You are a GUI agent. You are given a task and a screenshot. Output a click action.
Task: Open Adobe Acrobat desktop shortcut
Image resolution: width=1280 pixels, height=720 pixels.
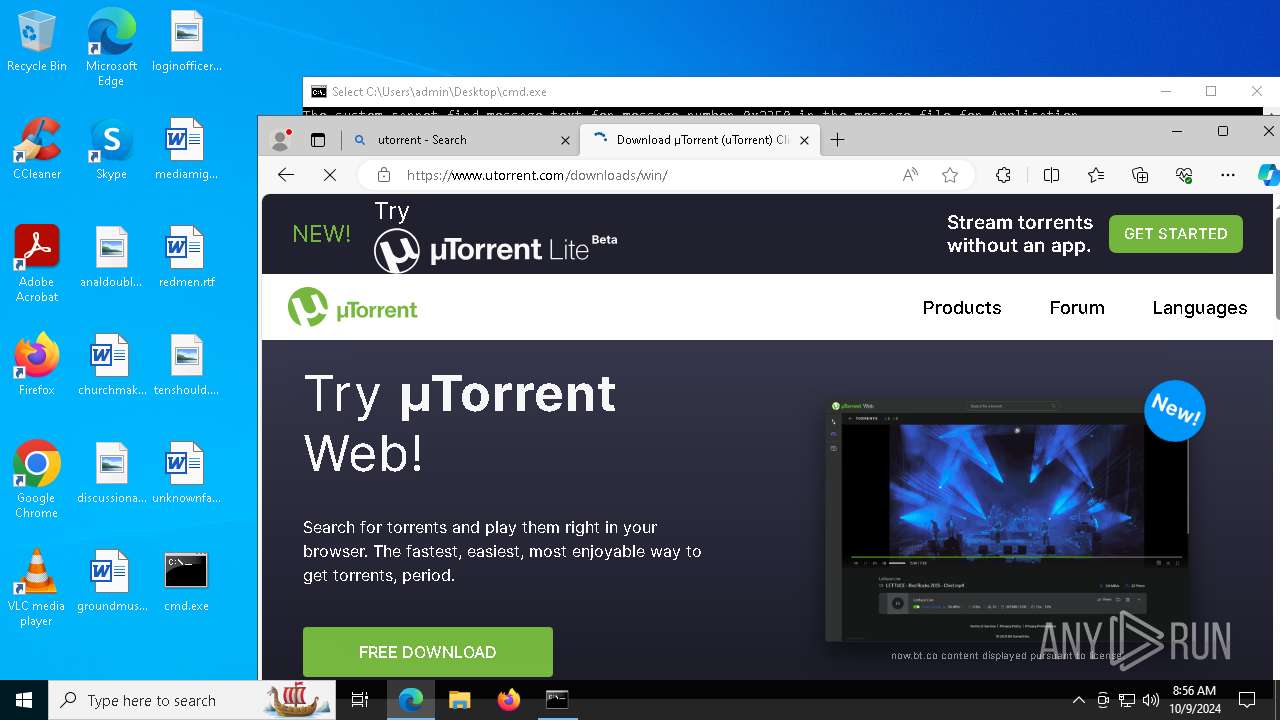pyautogui.click(x=37, y=264)
